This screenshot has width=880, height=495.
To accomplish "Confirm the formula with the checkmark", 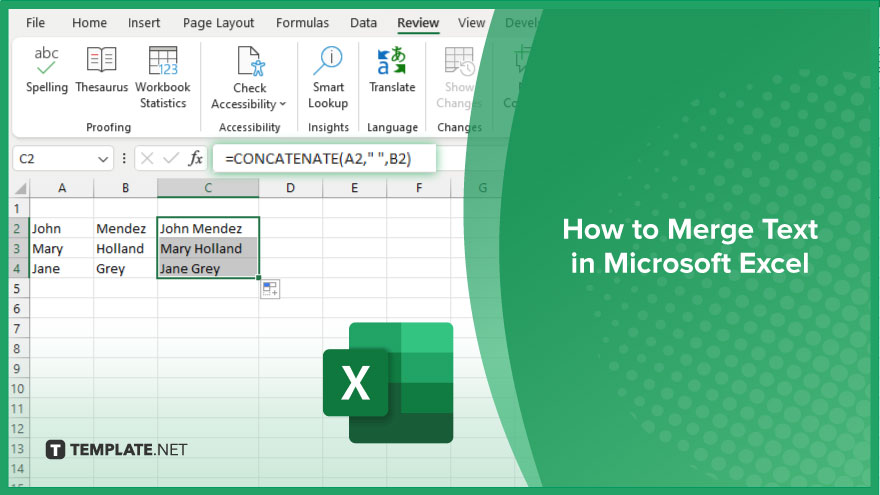I will [171, 159].
